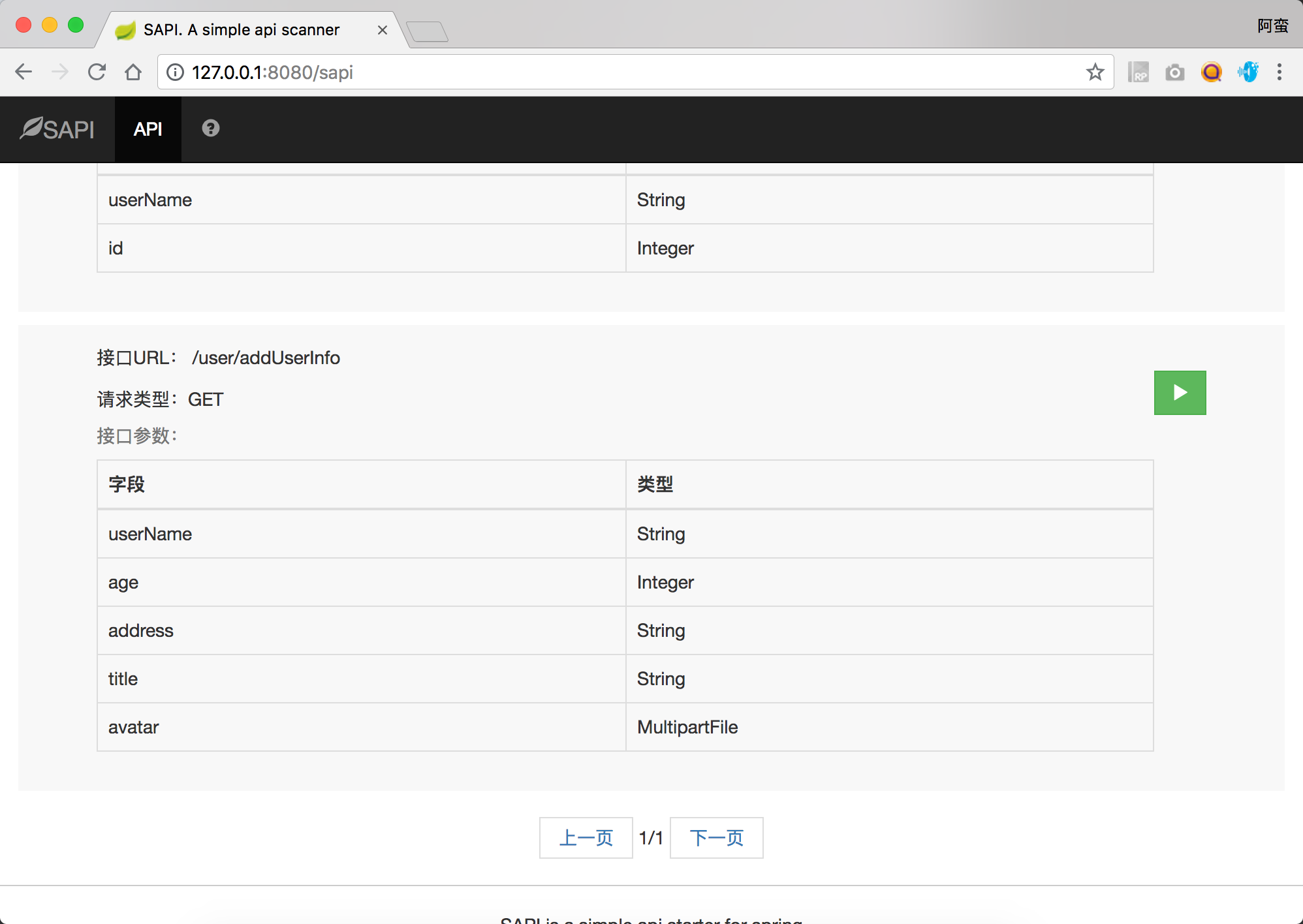1303x924 pixels.
Task: Run the /user/addUserInfo API with play button
Action: point(1180,393)
